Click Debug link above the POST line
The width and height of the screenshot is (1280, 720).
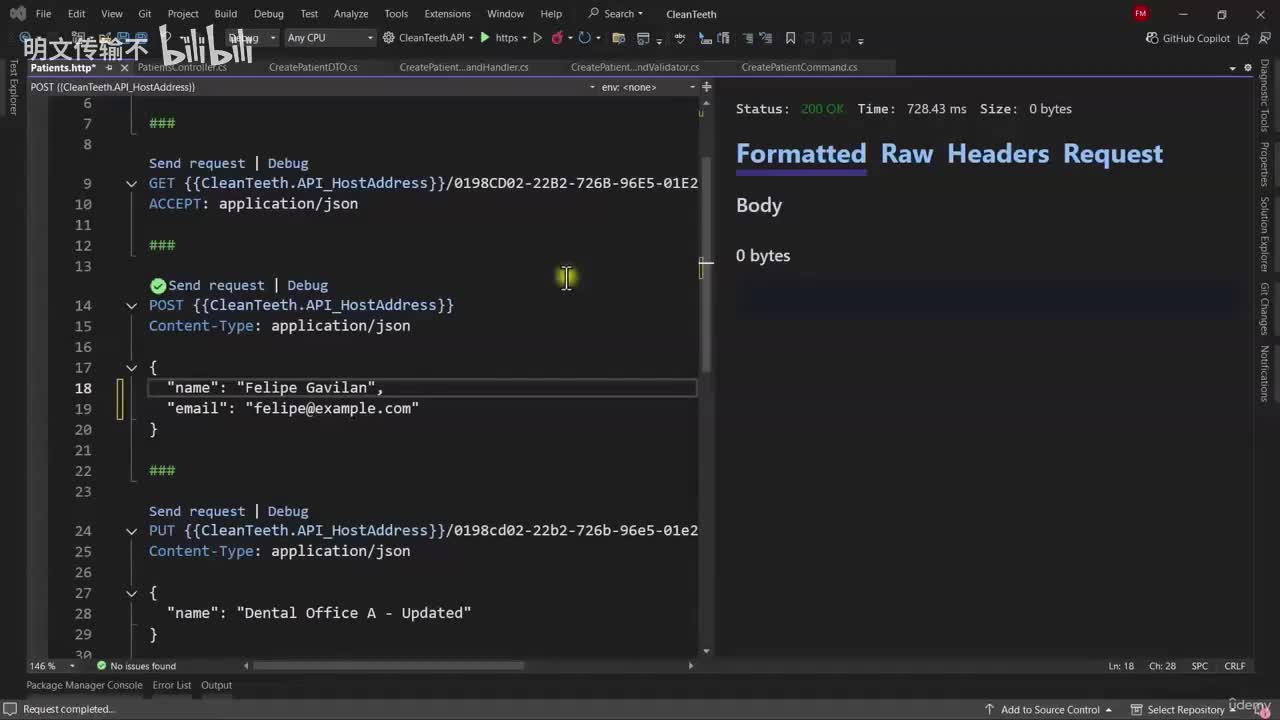pyautogui.click(x=307, y=285)
